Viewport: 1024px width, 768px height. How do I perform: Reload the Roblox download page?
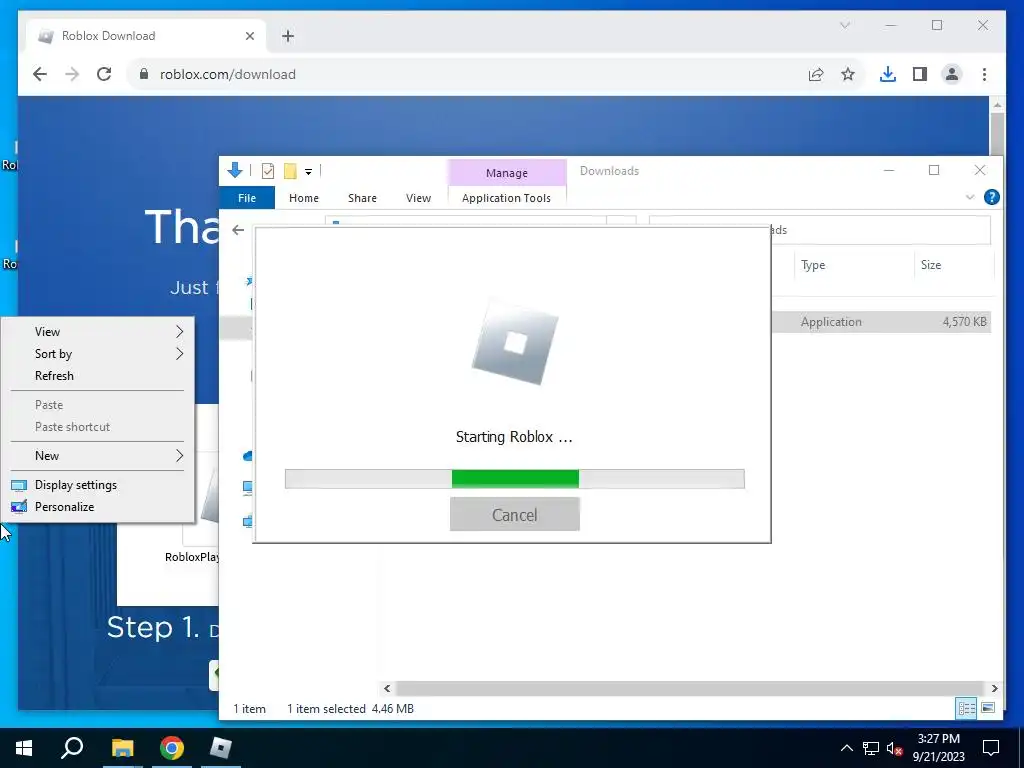104,74
